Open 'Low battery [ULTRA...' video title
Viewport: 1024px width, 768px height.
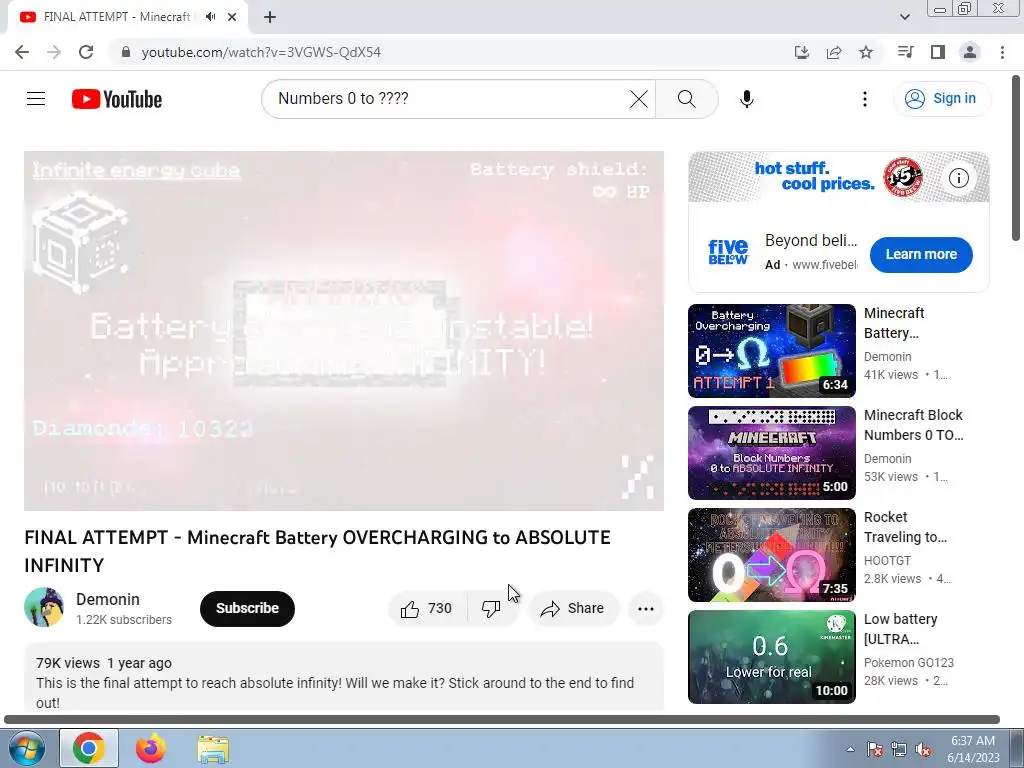tap(901, 629)
